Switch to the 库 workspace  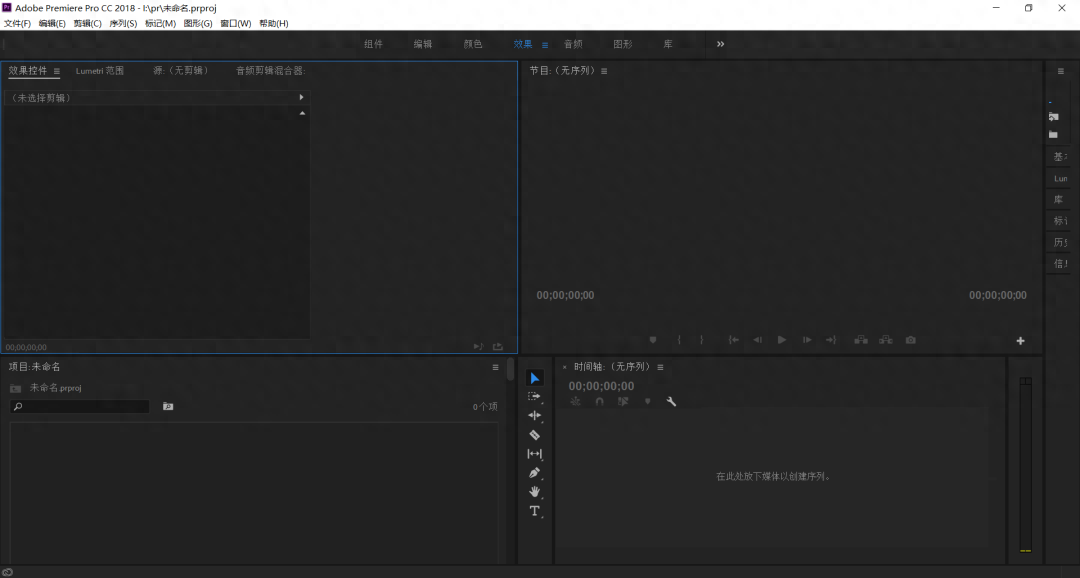click(x=667, y=44)
